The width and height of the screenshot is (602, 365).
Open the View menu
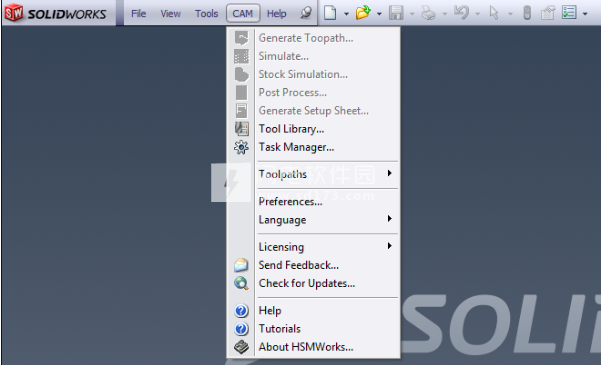170,14
